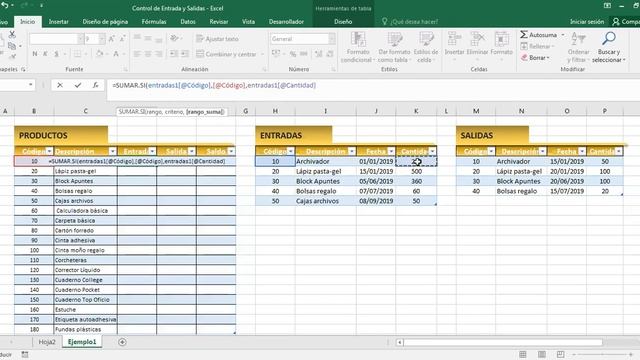Open Ordenar y filtrar tool
Viewport: 640px width, 360px height.
pos(578,47)
